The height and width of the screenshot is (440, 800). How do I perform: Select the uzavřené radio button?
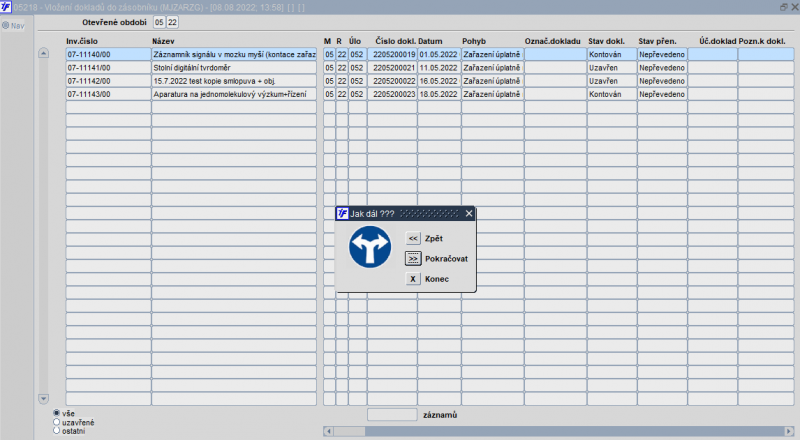tap(57, 422)
